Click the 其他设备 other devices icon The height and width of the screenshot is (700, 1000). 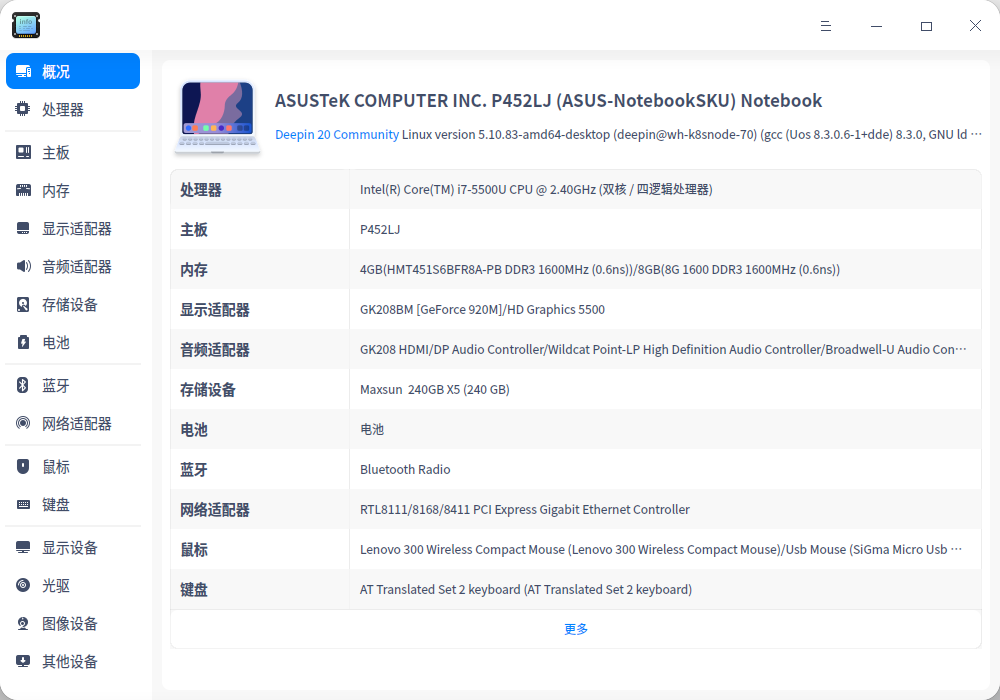click(23, 661)
